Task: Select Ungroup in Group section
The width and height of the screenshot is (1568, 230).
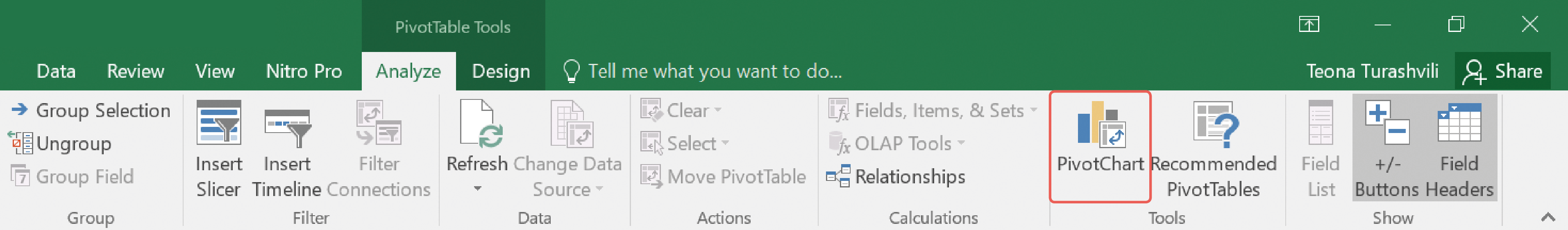Action: click(60, 144)
